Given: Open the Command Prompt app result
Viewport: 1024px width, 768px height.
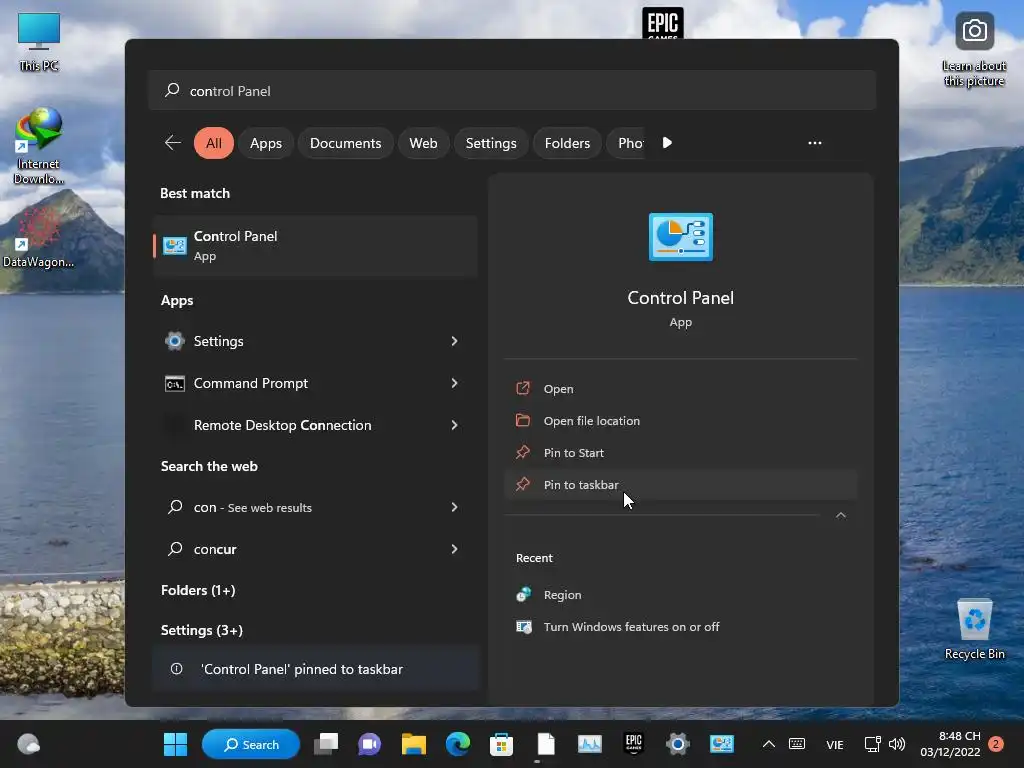Looking at the screenshot, I should coord(297,383).
